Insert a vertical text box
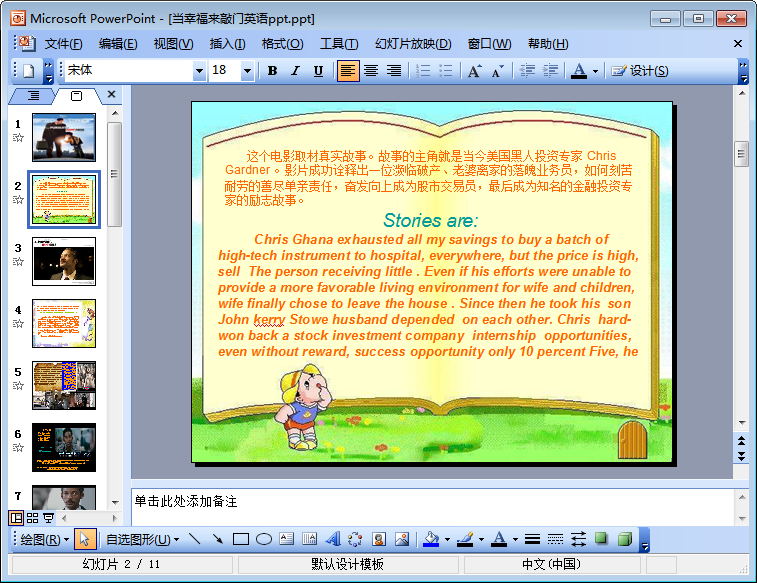 (x=309, y=539)
